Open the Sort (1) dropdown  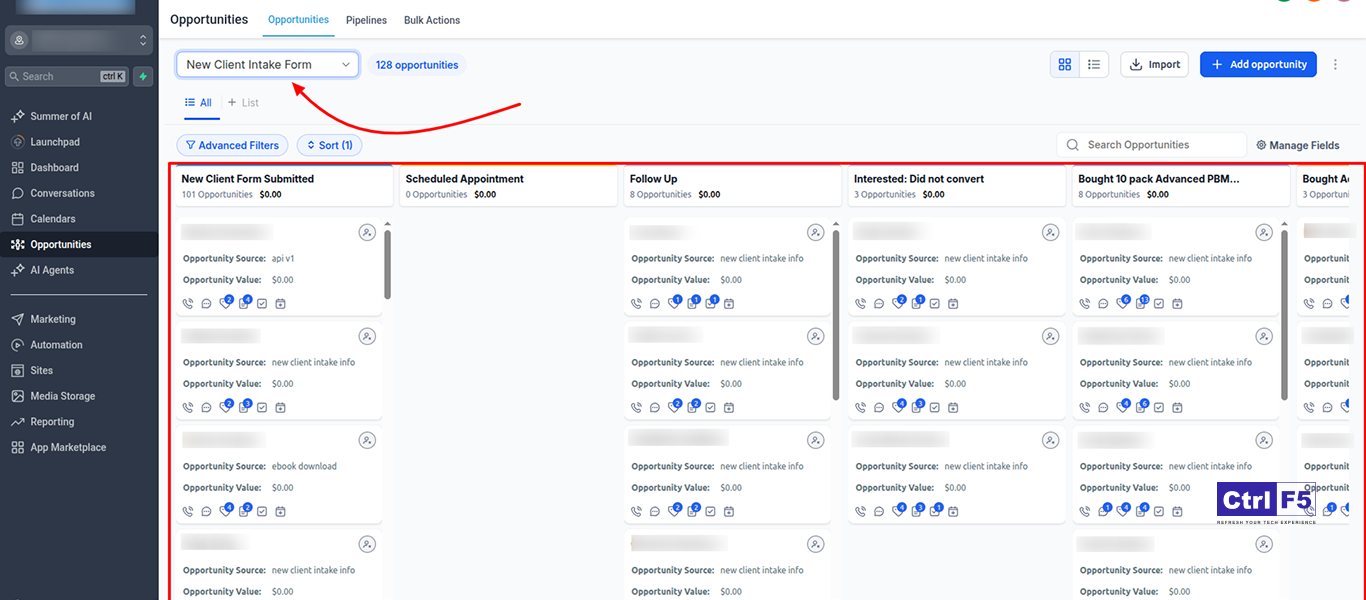pyautogui.click(x=329, y=145)
